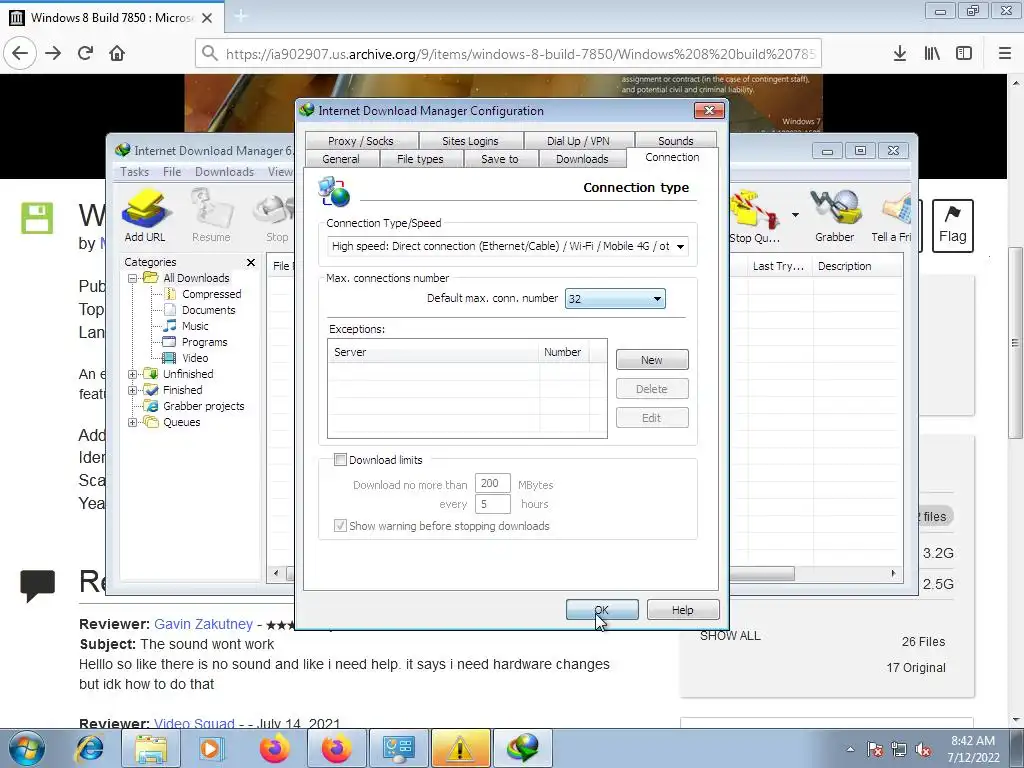Select the All Downloads folder
Viewport: 1024px width, 768px height.
[196, 278]
